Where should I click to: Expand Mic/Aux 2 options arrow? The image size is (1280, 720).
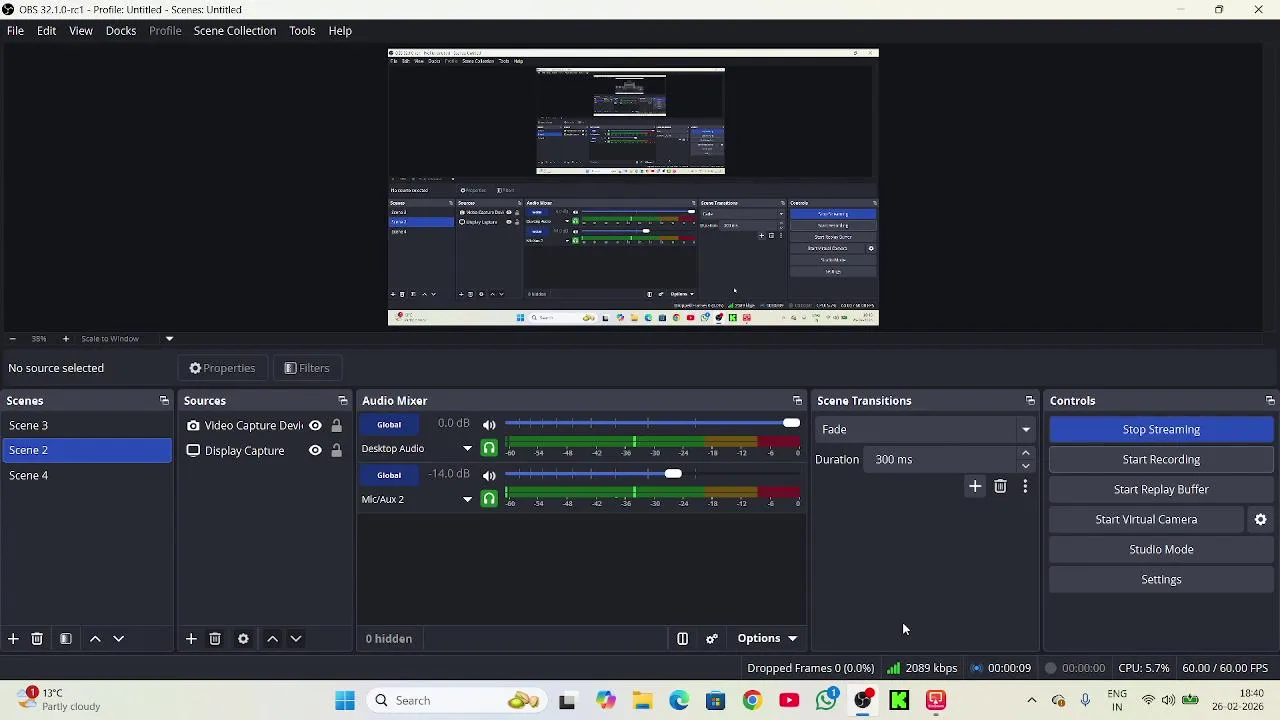467,499
